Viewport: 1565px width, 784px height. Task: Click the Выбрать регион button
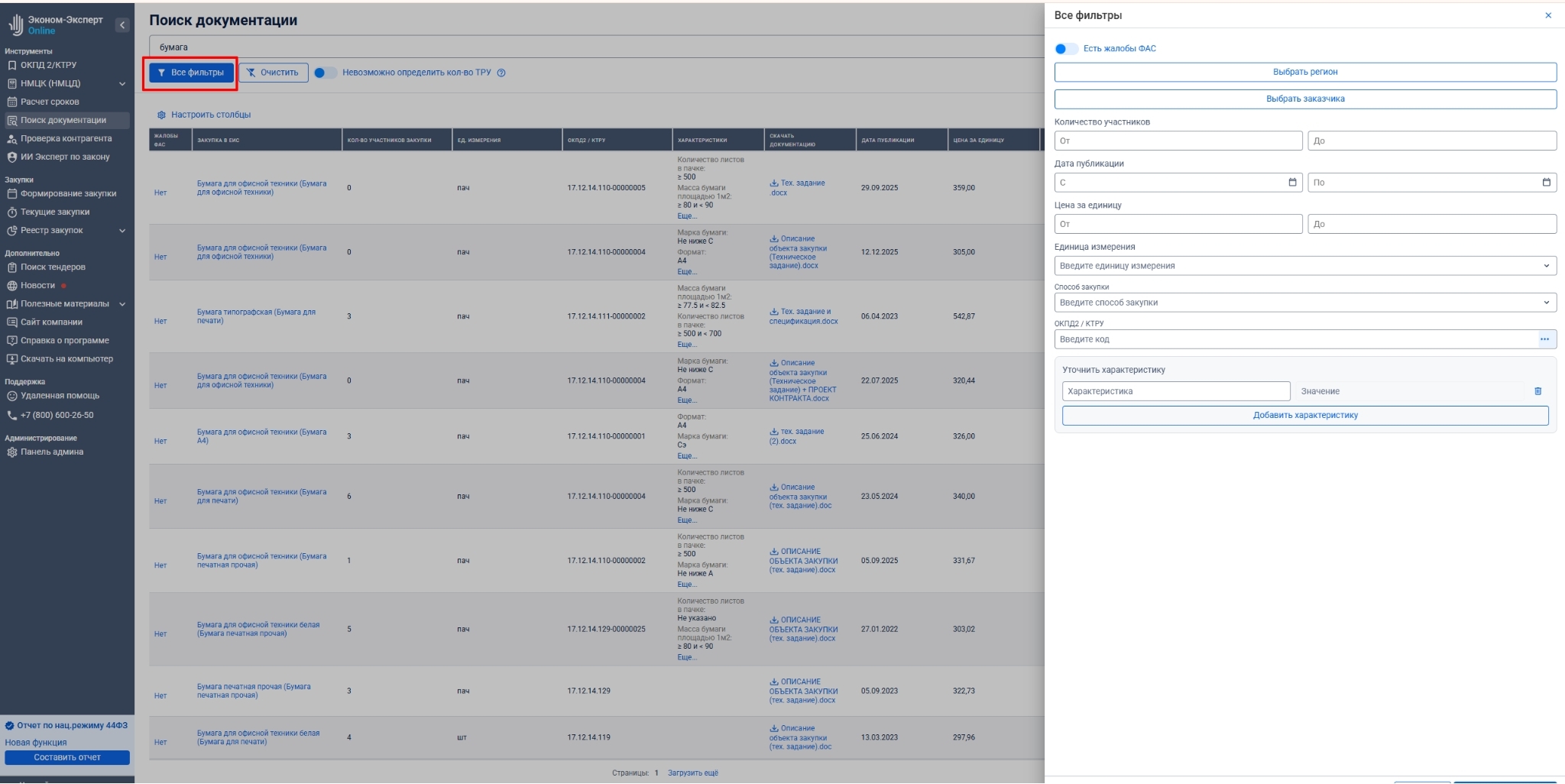[1304, 72]
